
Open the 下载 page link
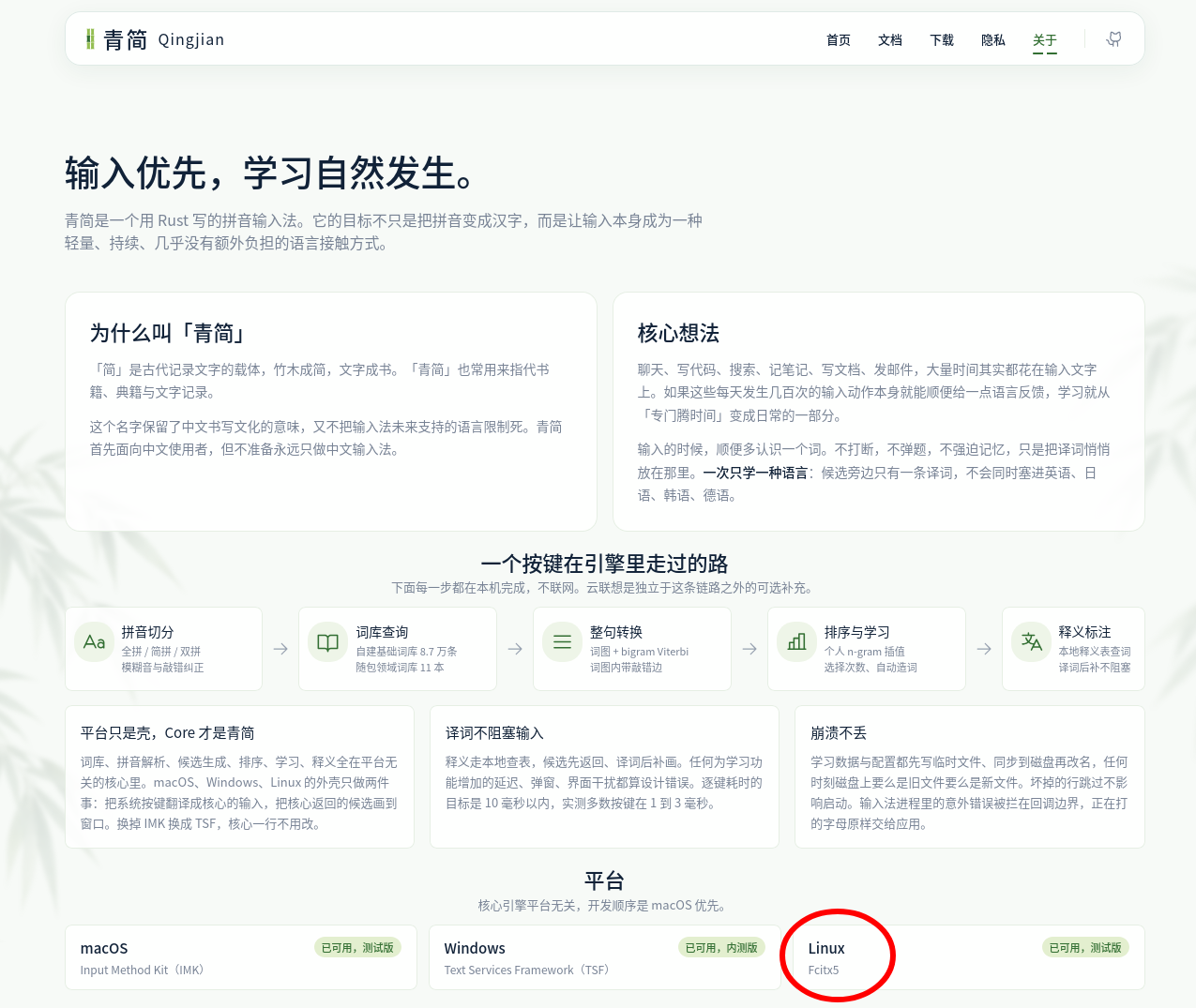942,40
